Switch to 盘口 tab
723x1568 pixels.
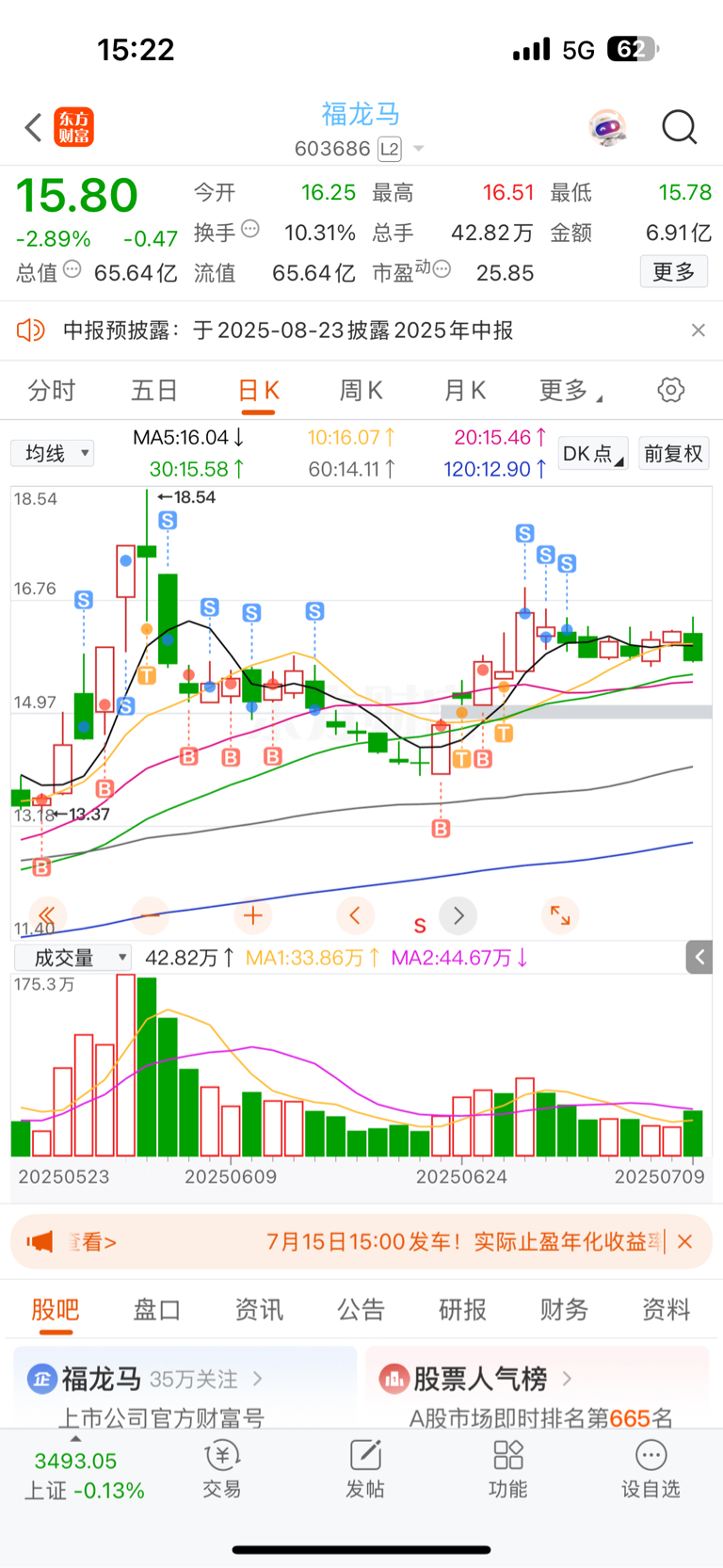tap(157, 1309)
